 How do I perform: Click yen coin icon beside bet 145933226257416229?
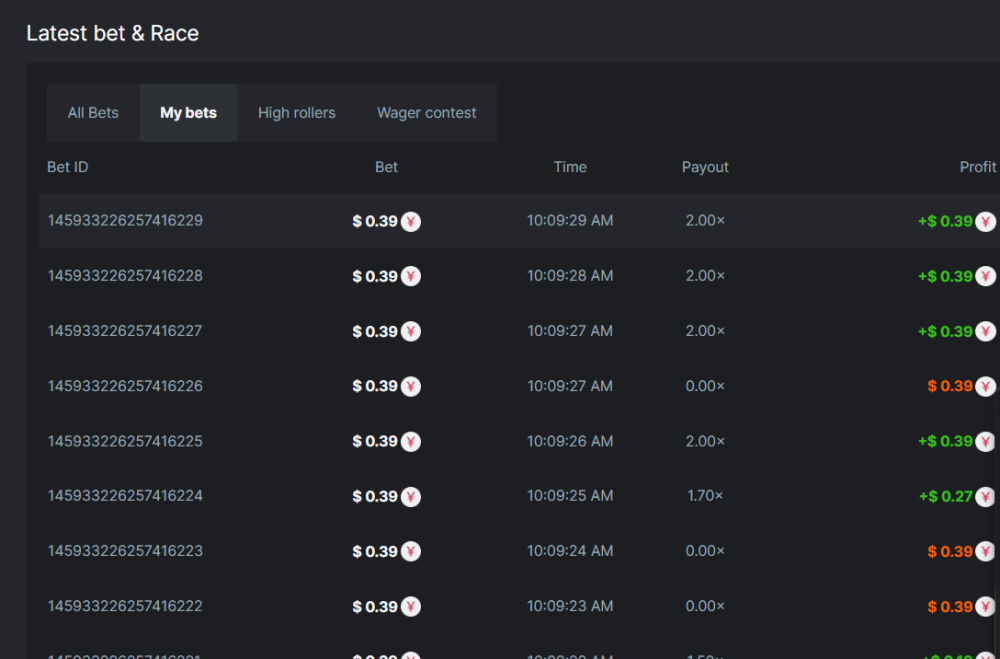coord(411,221)
